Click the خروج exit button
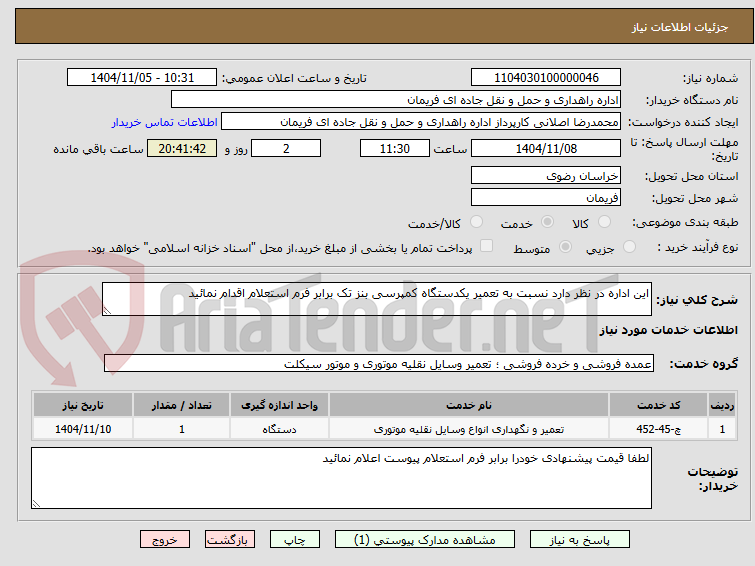This screenshot has width=755, height=566. [x=165, y=540]
